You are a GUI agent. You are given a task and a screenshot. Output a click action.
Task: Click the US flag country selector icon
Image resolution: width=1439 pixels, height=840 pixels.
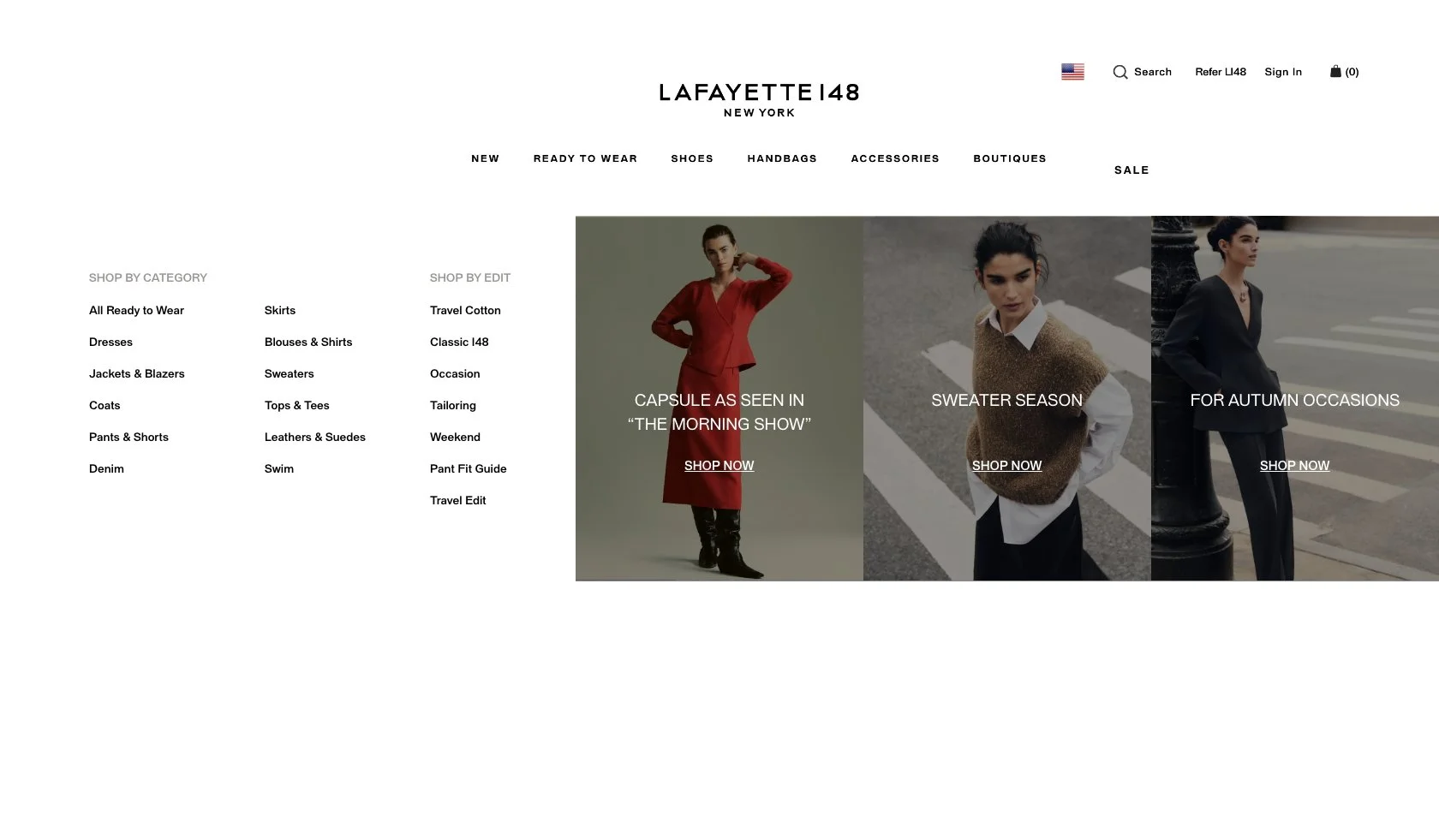1072,72
